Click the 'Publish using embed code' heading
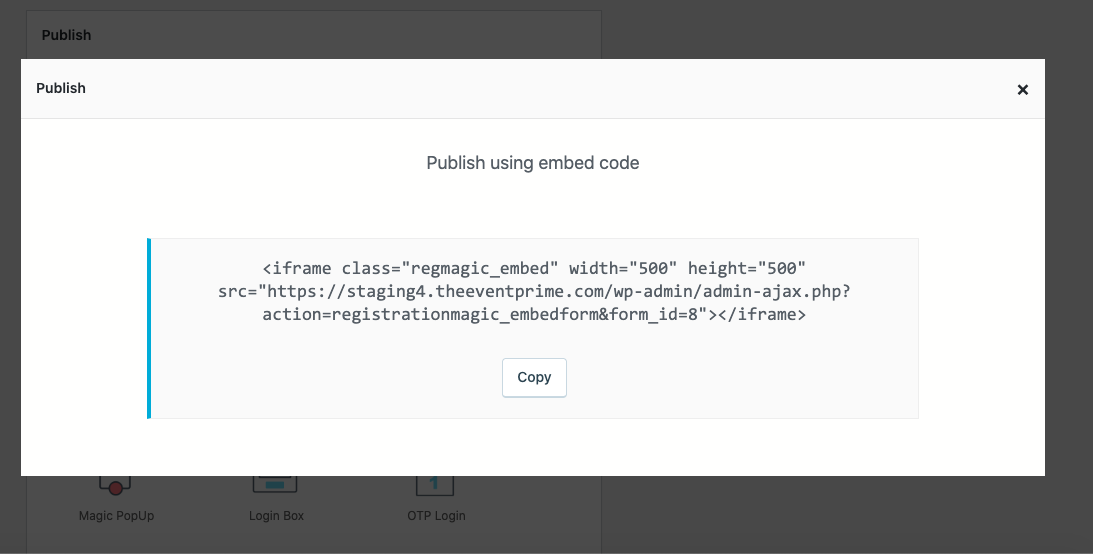 point(532,163)
